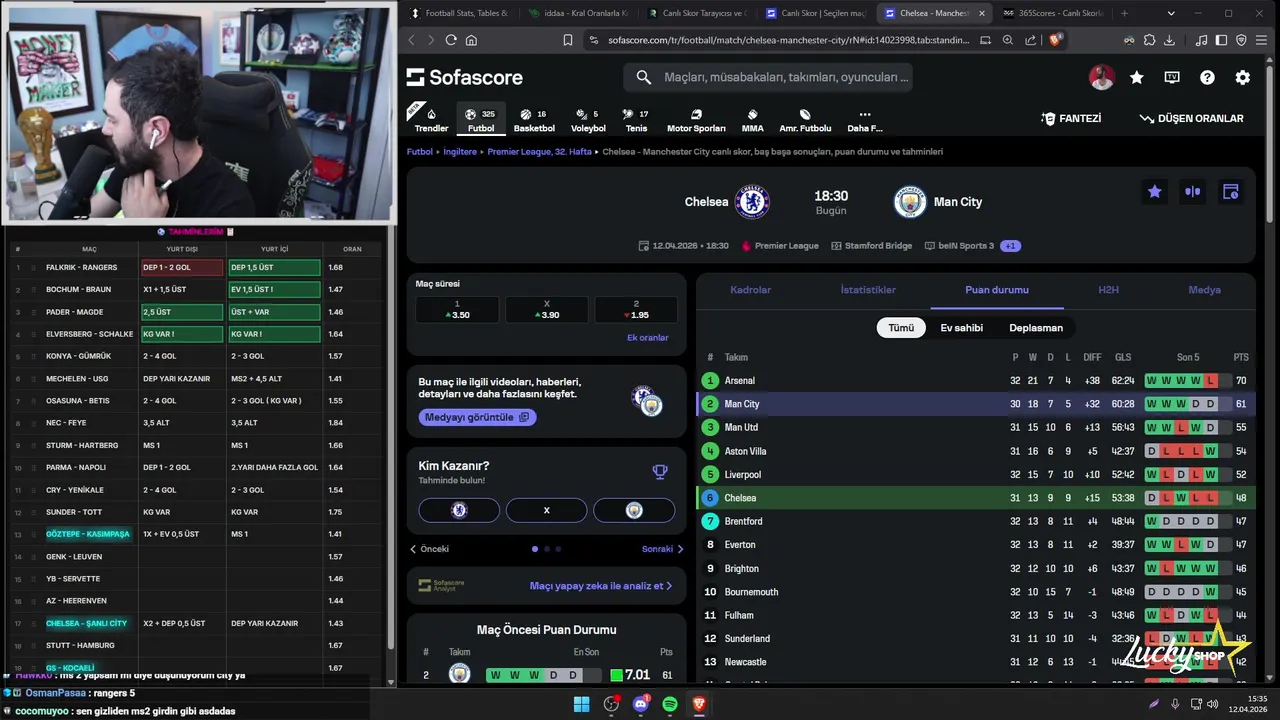Click the Man City crest in match header
The image size is (1280, 720).
[x=910, y=202]
